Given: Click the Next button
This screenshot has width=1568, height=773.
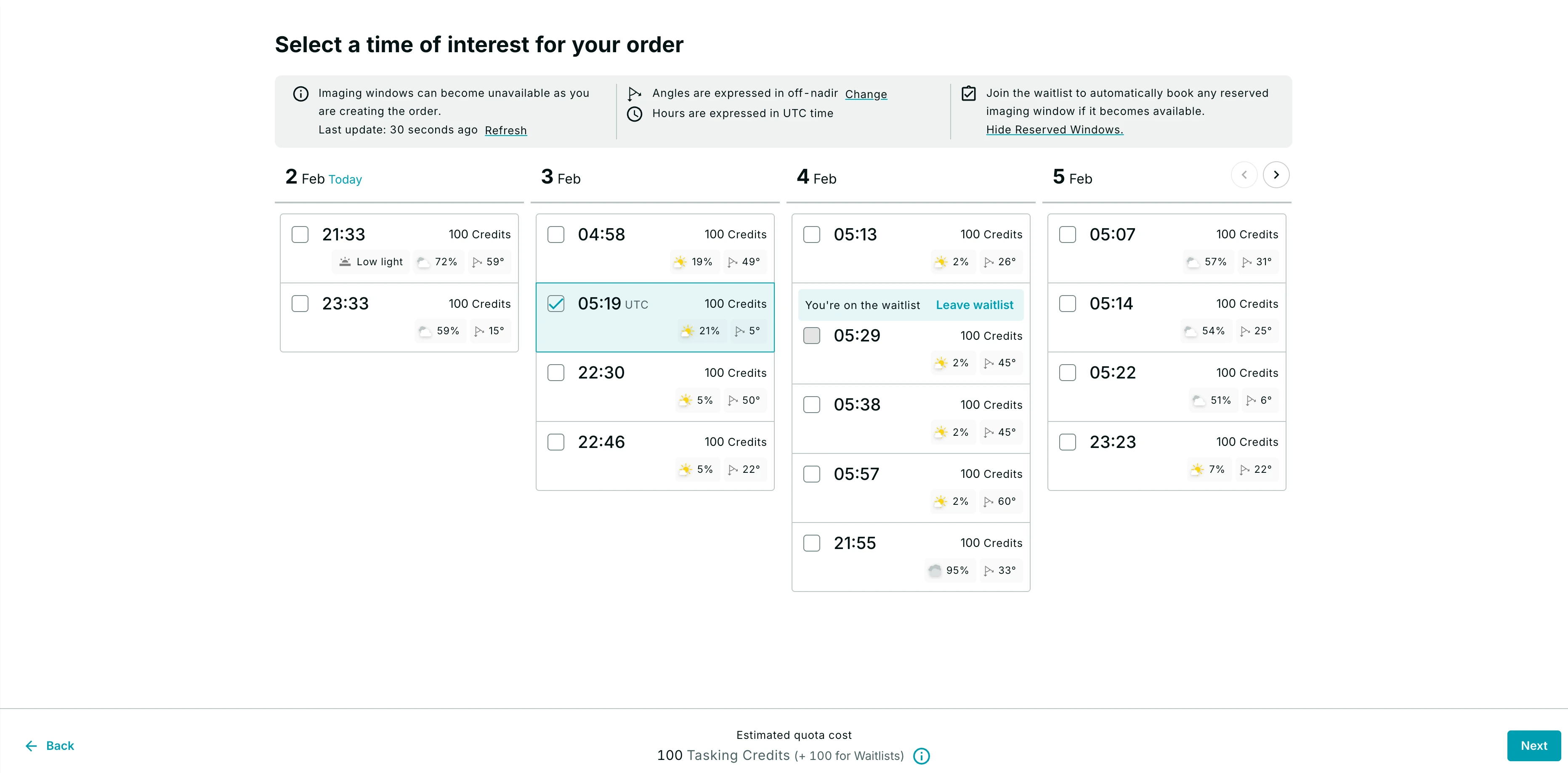Looking at the screenshot, I should (x=1533, y=746).
